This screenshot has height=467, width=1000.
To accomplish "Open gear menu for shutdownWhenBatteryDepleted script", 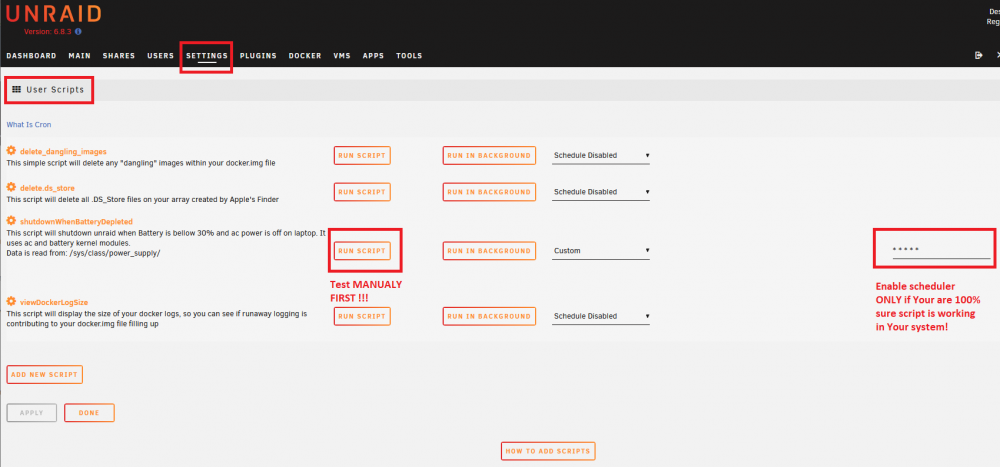I will coord(11,221).
